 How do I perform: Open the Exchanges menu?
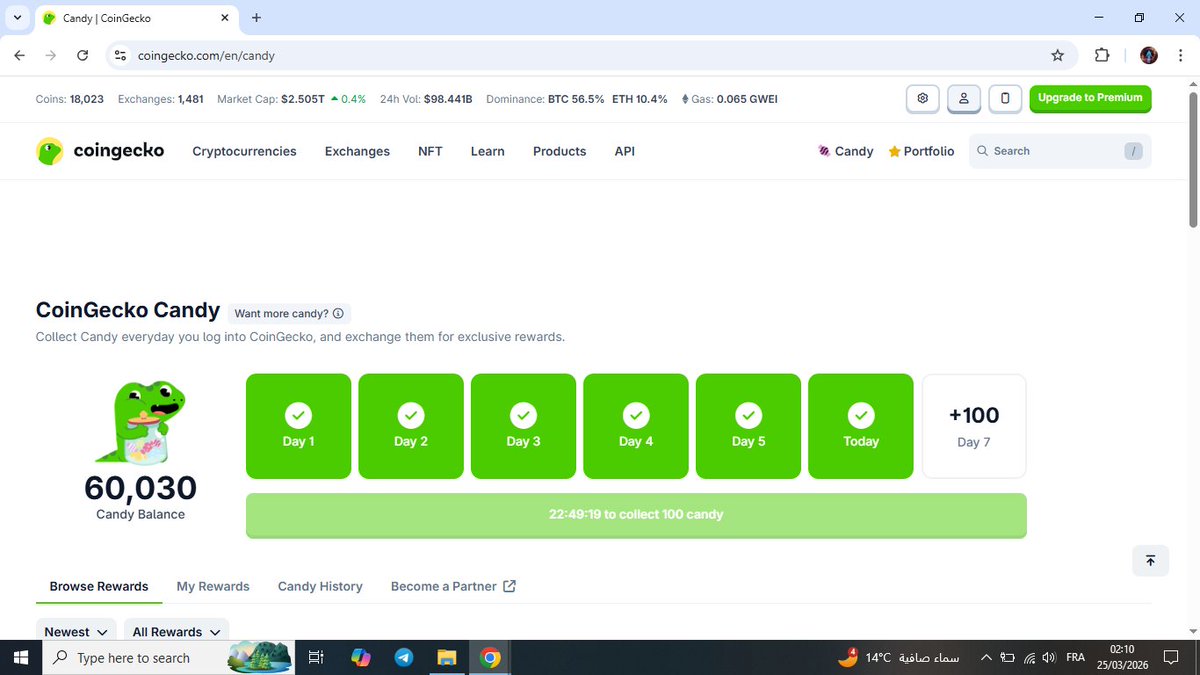click(357, 151)
